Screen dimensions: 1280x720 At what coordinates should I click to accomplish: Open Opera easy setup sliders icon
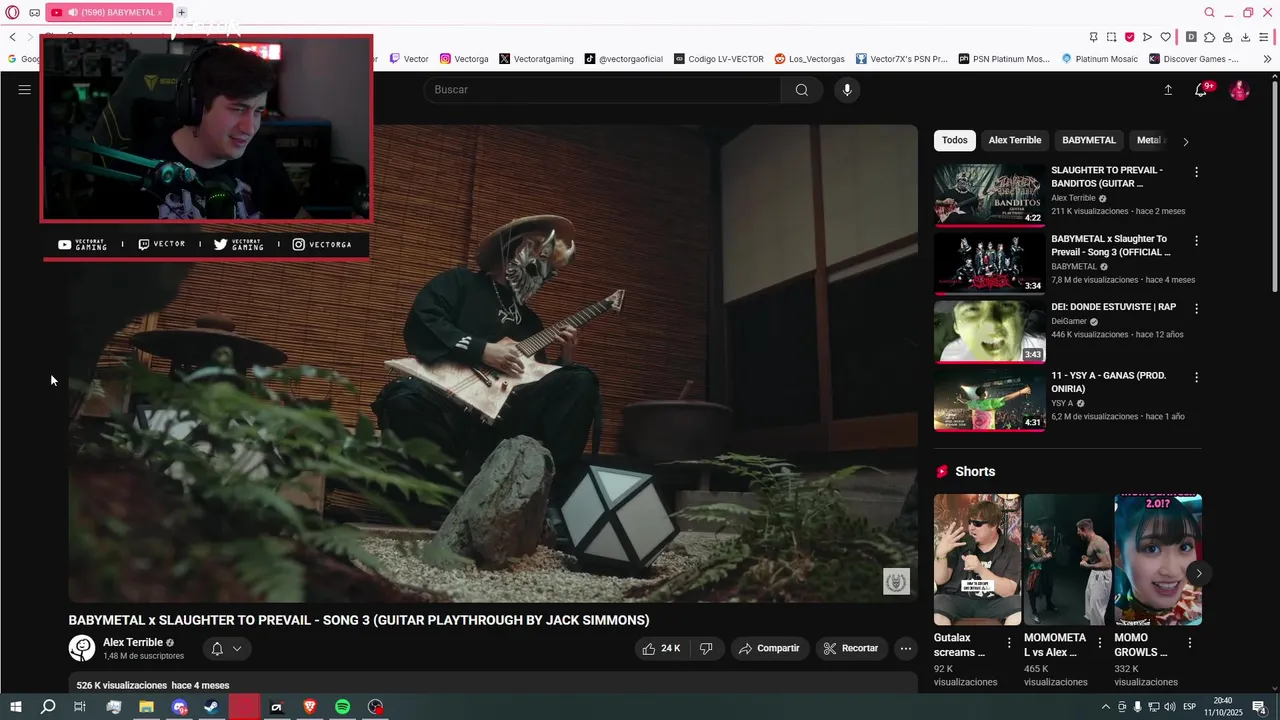(1264, 37)
